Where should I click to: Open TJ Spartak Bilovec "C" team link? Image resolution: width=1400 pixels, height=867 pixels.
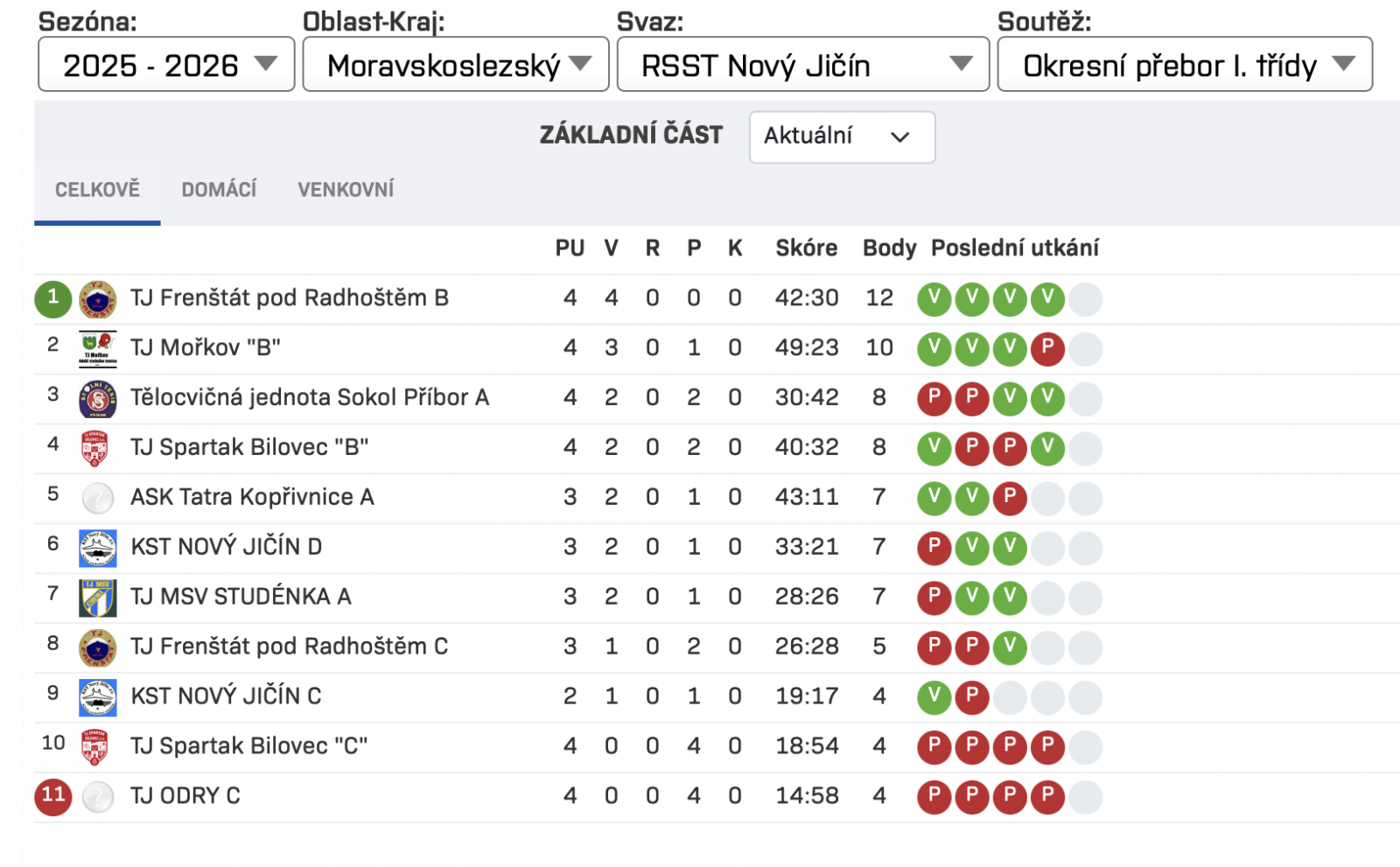click(249, 746)
